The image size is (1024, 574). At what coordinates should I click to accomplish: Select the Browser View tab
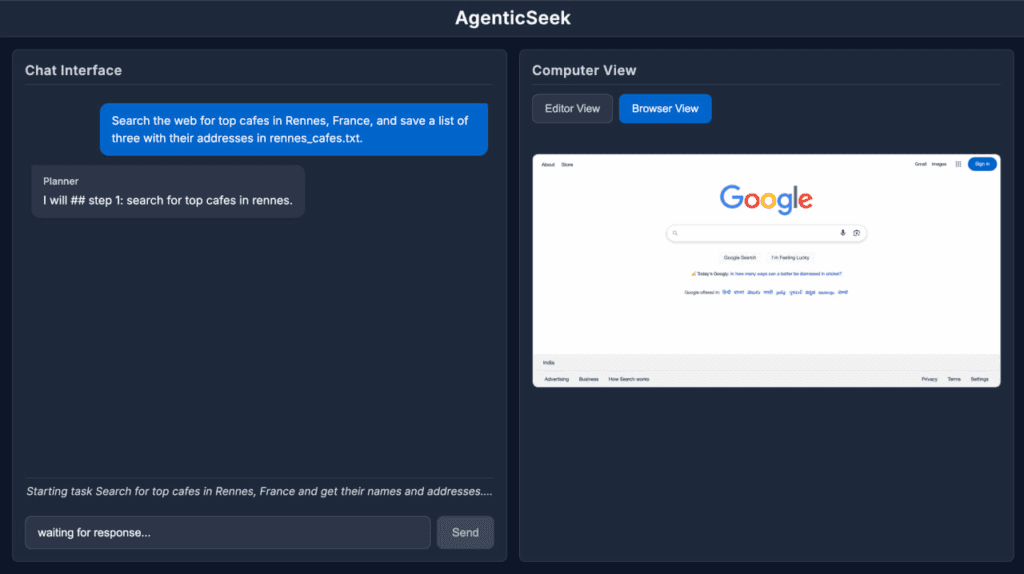point(665,108)
